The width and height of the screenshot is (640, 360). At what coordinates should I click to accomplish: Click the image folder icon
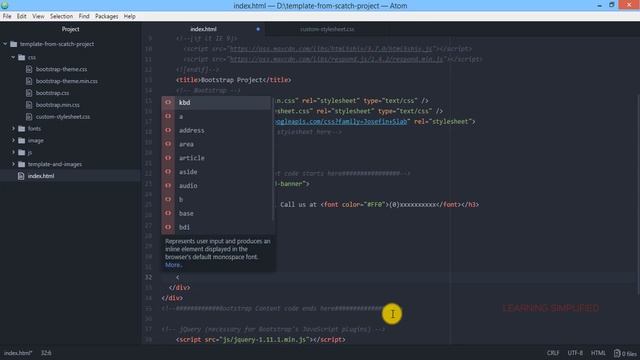click(x=22, y=140)
